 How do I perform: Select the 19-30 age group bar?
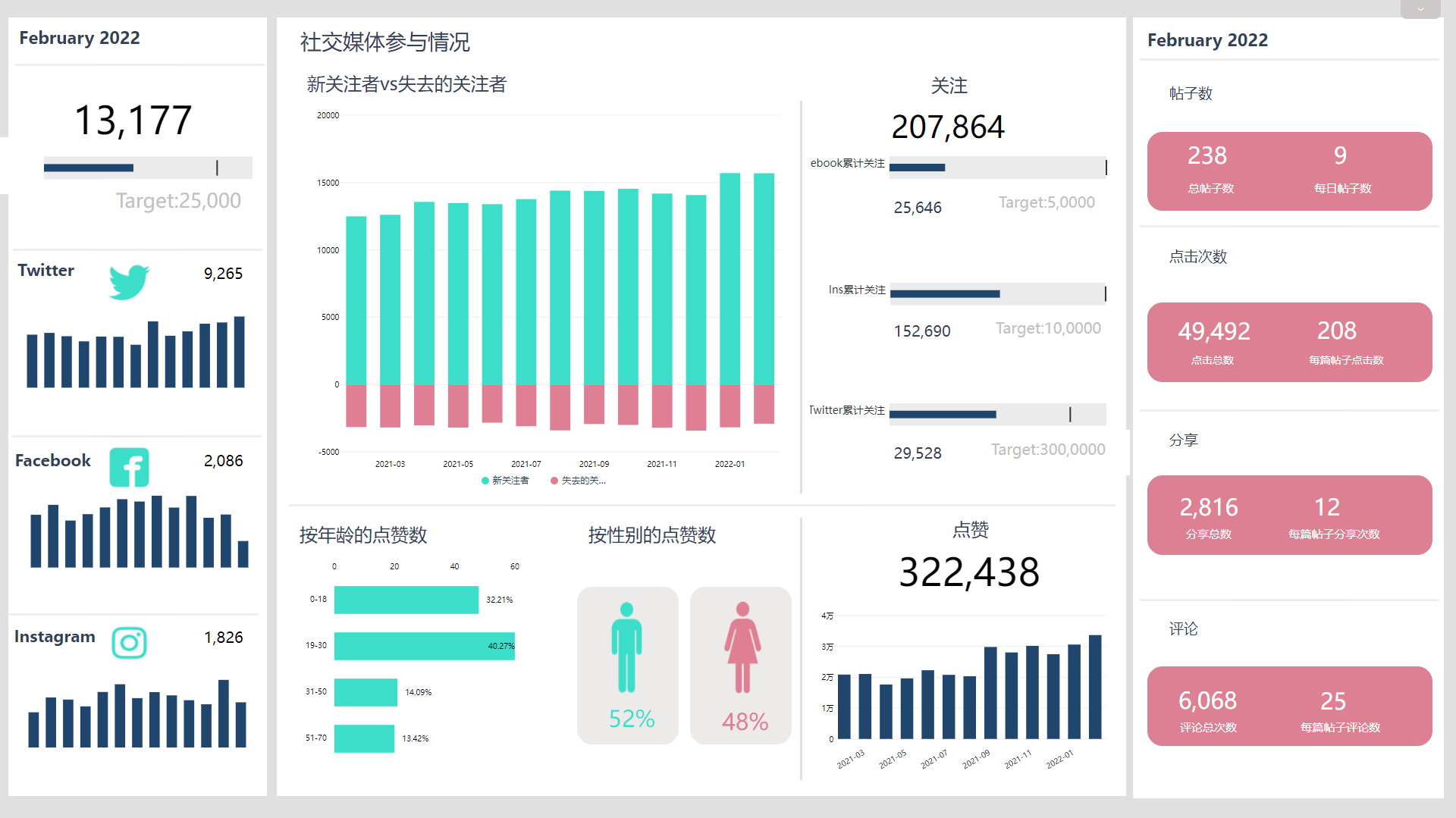tap(424, 646)
